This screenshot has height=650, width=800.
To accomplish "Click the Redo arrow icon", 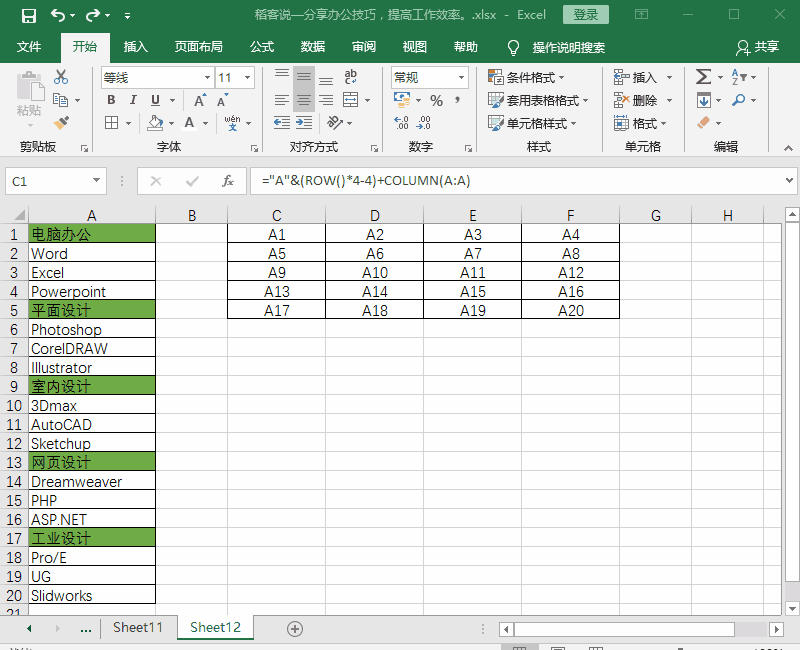I will [93, 15].
